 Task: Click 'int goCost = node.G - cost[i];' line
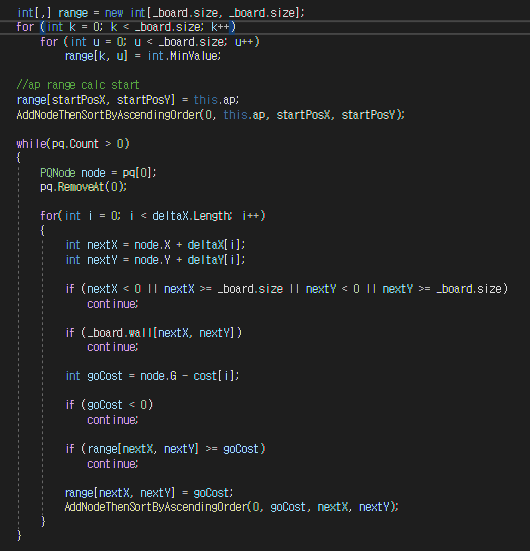point(153,376)
